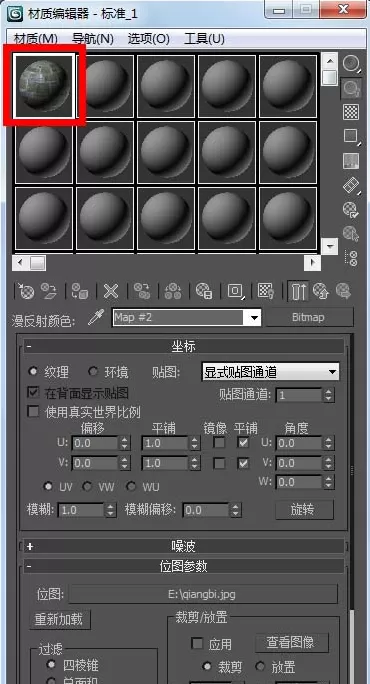
Task: Open the 选项(O) menu
Action: pyautogui.click(x=148, y=39)
